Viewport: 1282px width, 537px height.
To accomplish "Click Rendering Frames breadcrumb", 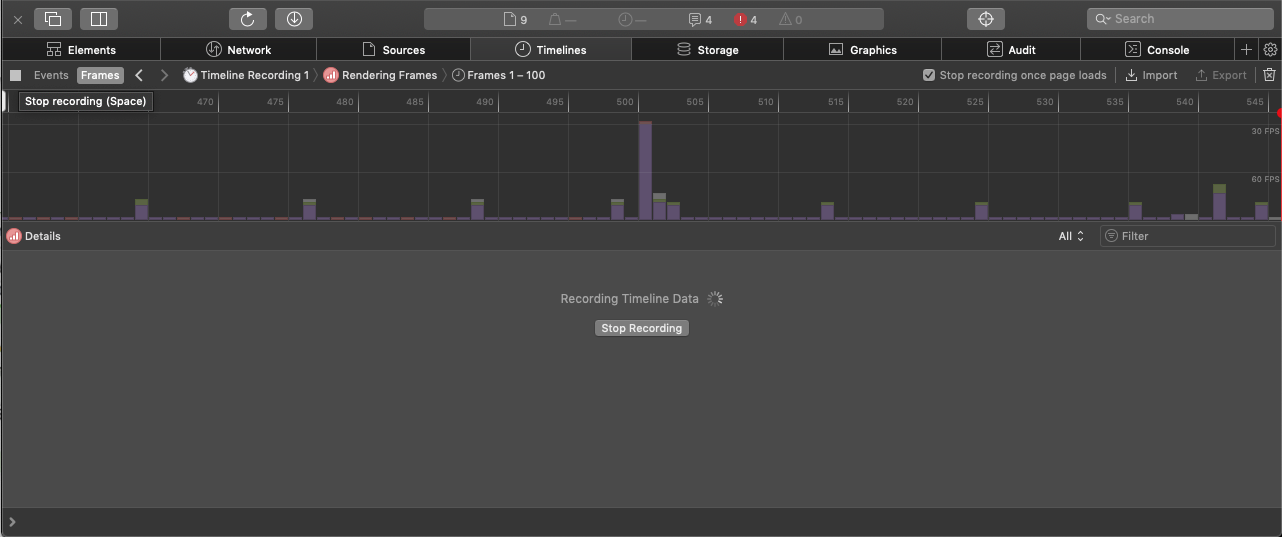I will coord(380,75).
